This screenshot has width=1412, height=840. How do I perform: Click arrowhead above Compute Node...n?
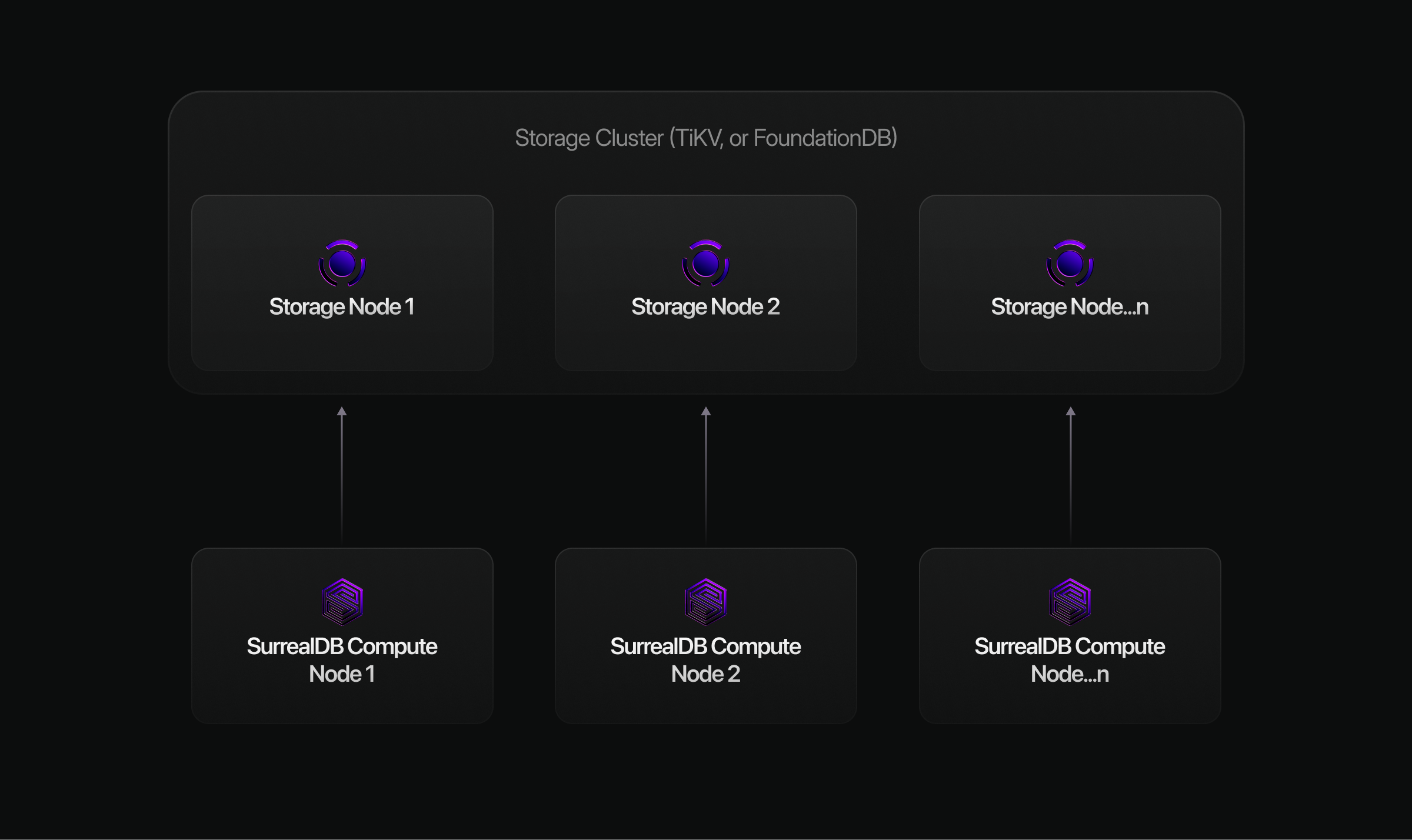tap(1071, 412)
